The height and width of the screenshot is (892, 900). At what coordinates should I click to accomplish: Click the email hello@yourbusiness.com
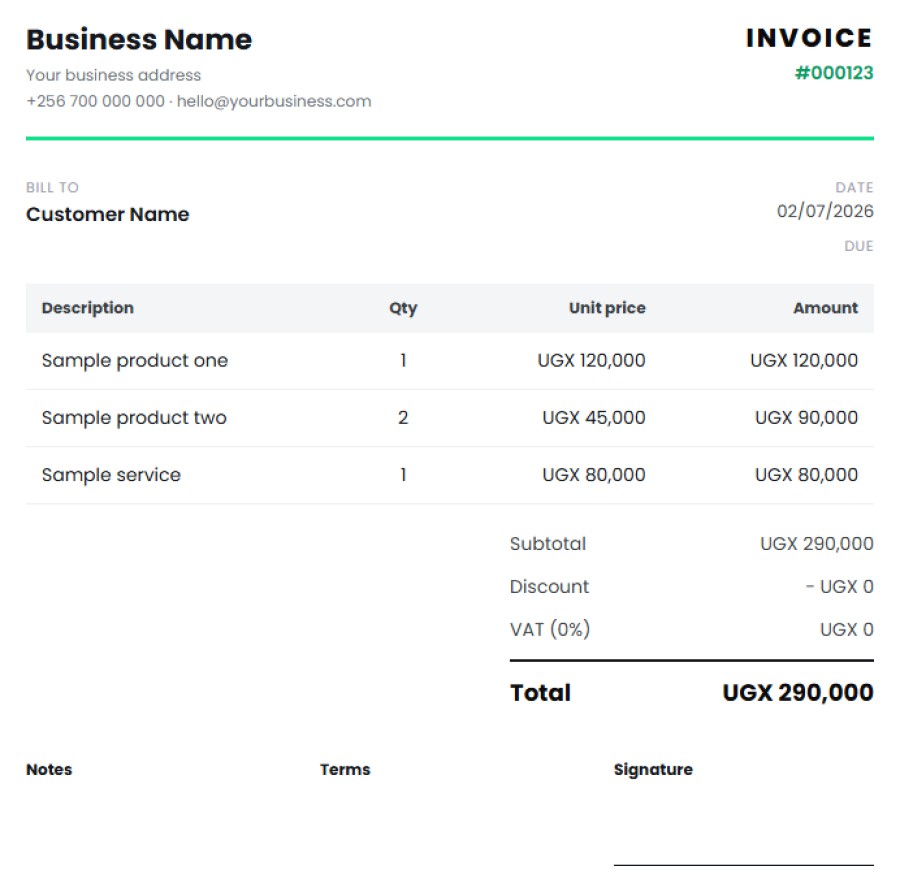(274, 101)
